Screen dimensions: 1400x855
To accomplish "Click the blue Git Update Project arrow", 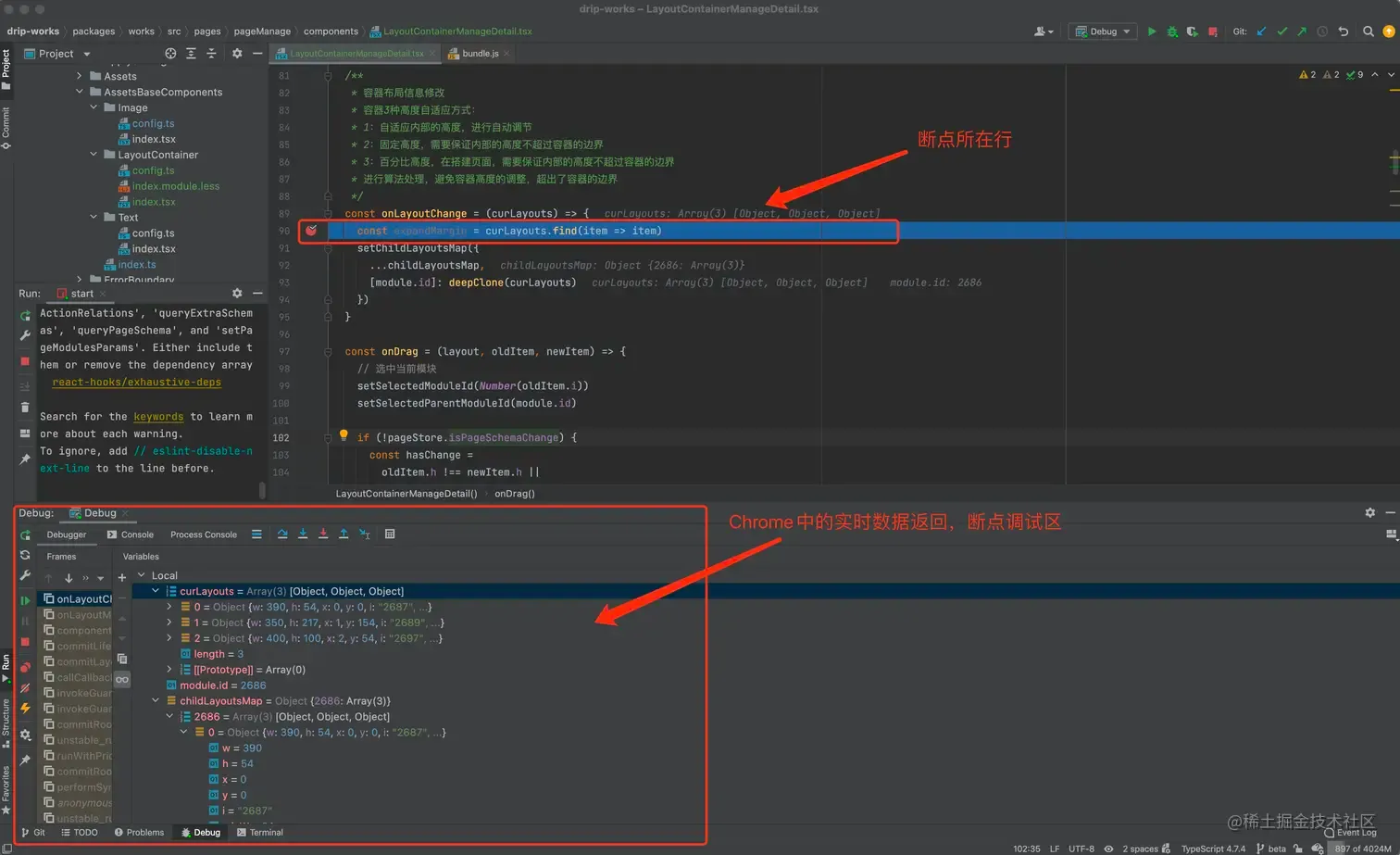I will [x=1261, y=31].
